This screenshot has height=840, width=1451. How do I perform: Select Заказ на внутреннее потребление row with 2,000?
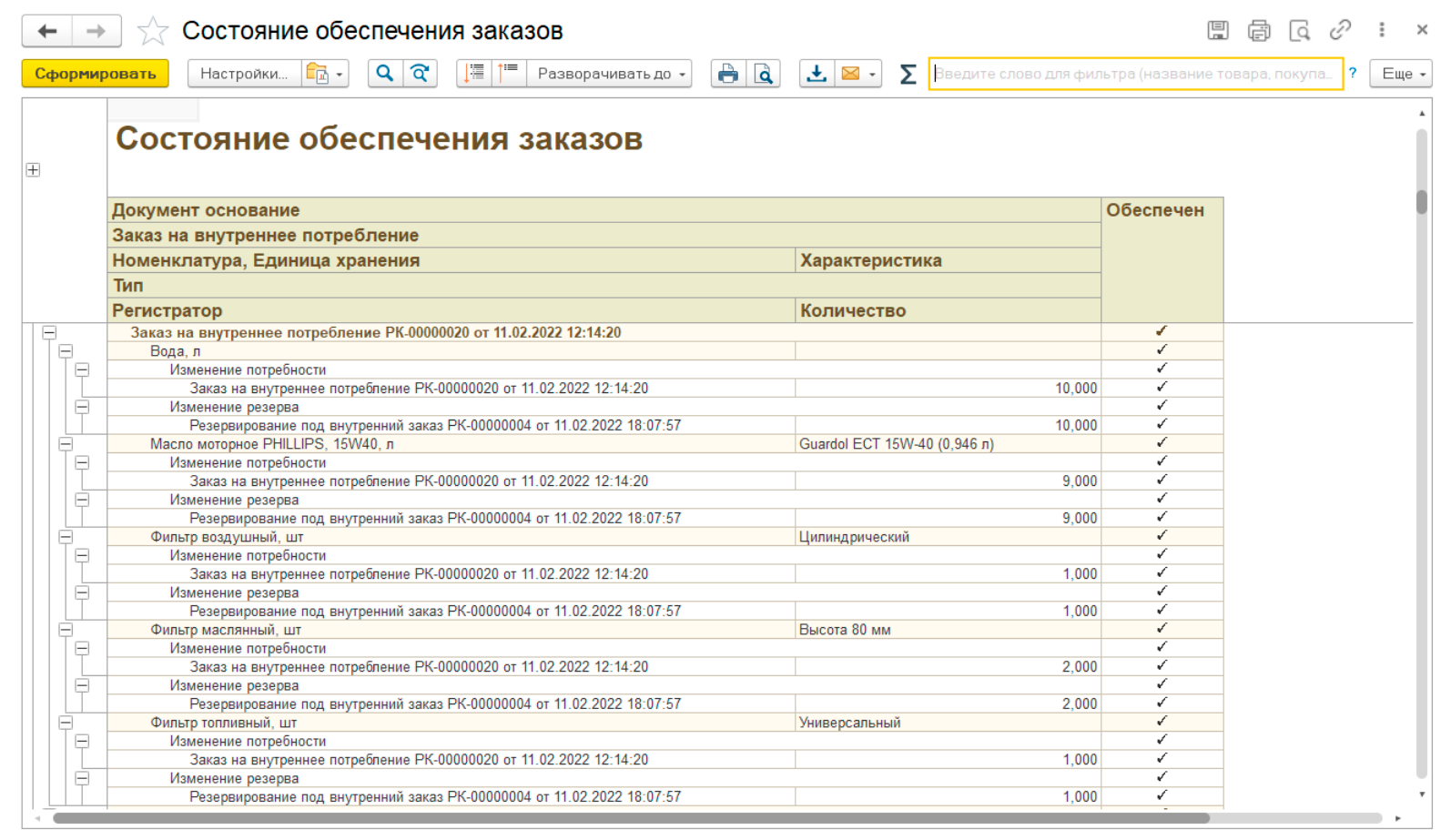pyautogui.click(x=452, y=667)
